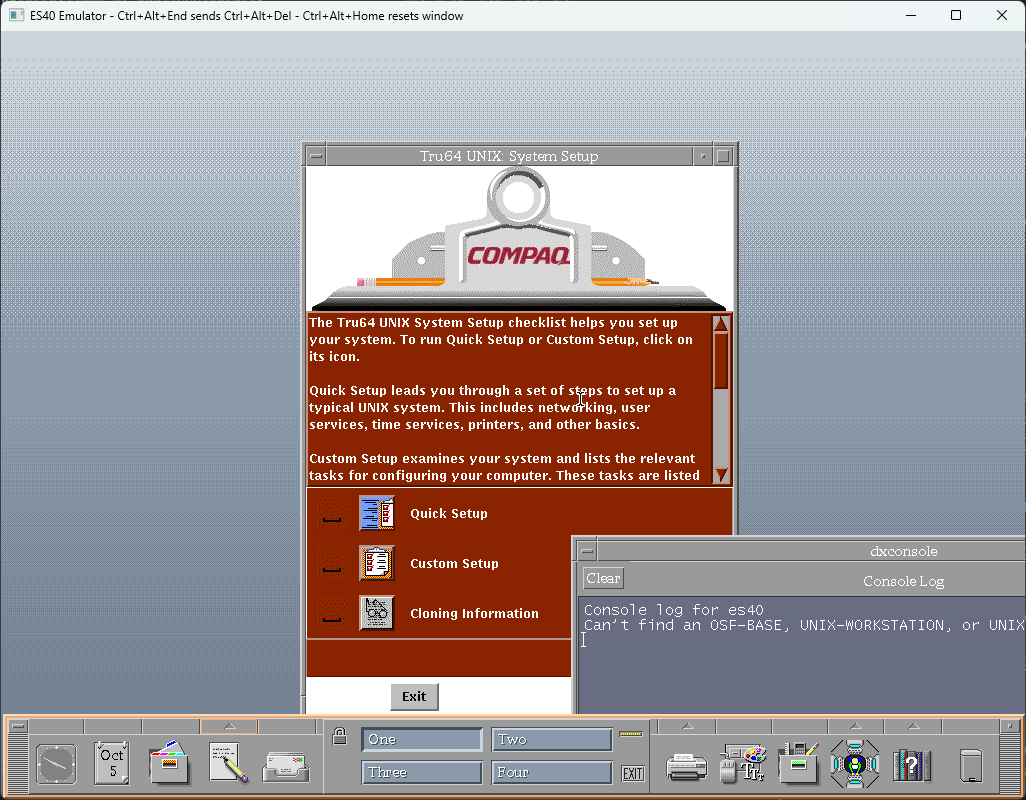Maximize the ES40 Emulator window
The image size is (1026, 800).
click(x=956, y=15)
